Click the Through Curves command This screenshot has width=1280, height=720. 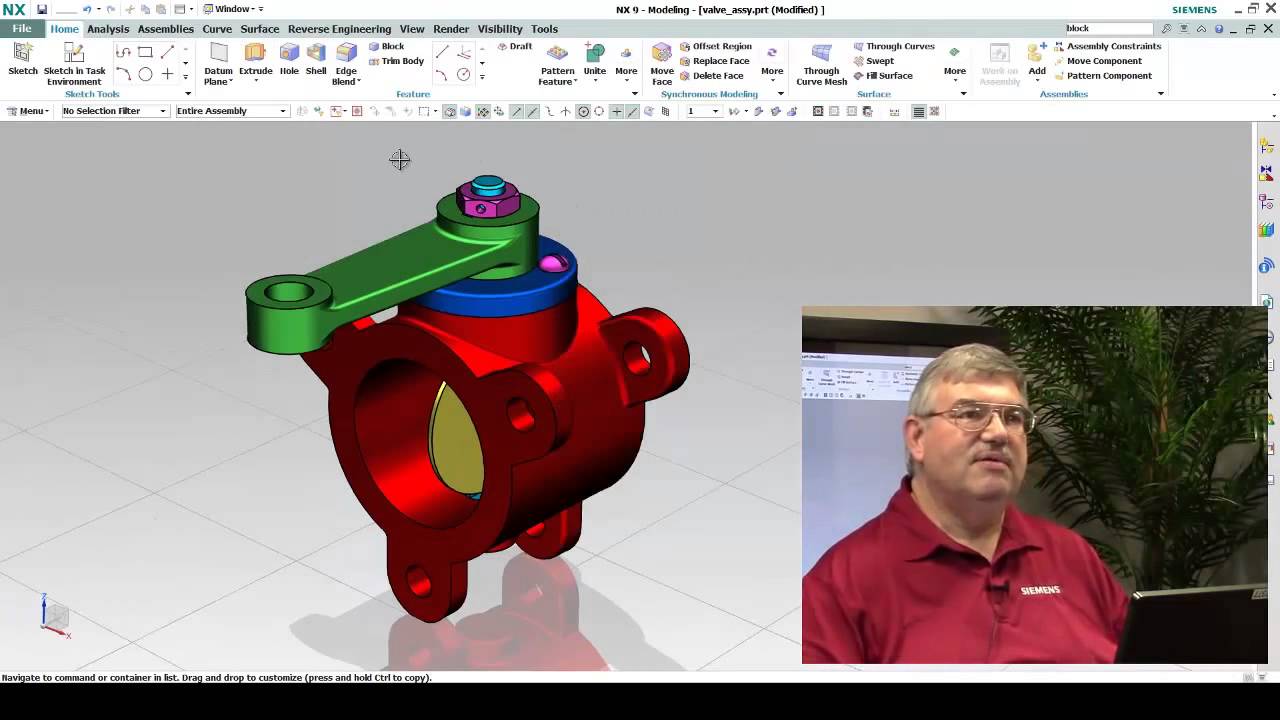coord(894,46)
